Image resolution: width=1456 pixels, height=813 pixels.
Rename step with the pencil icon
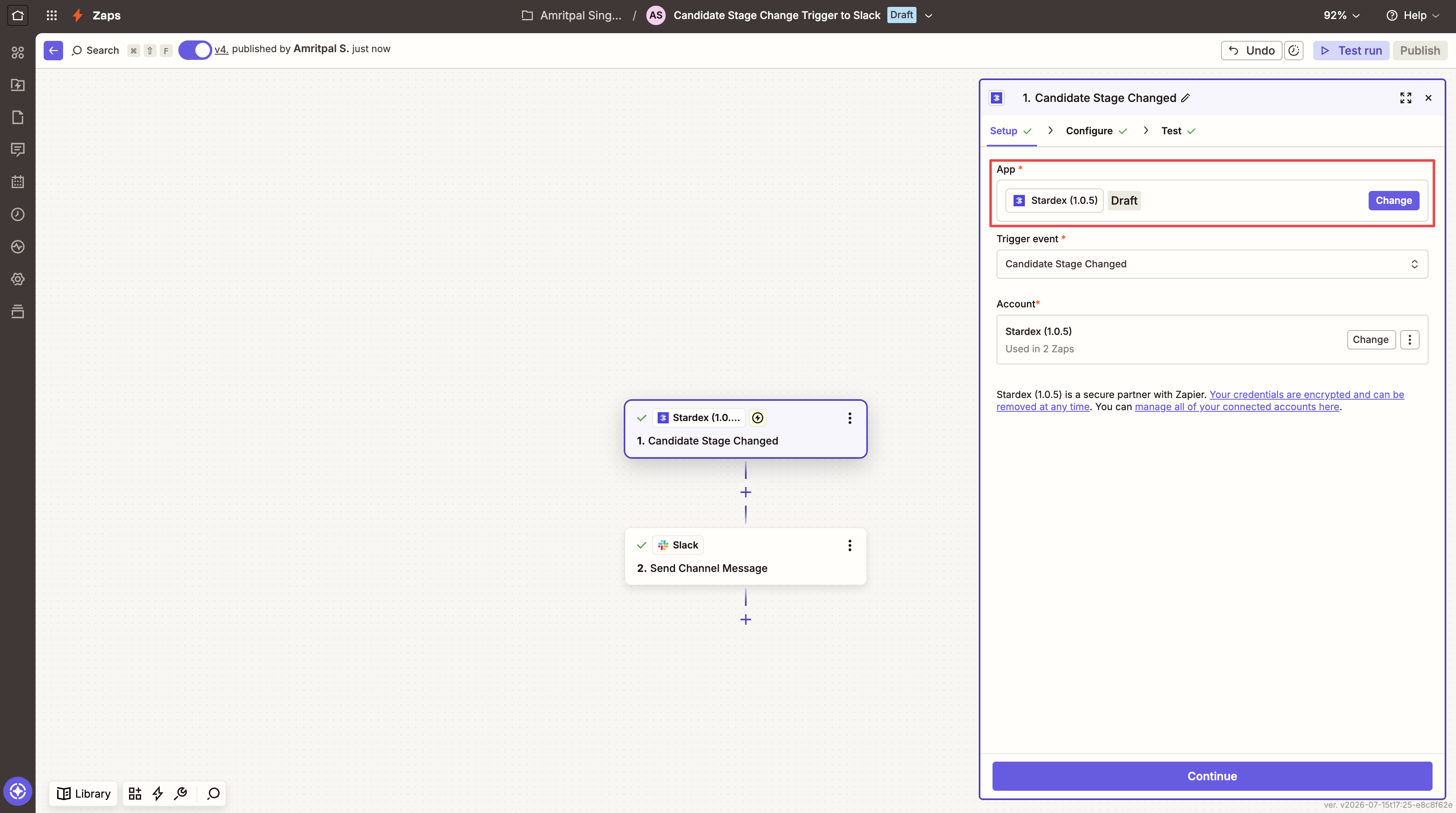coord(1186,98)
